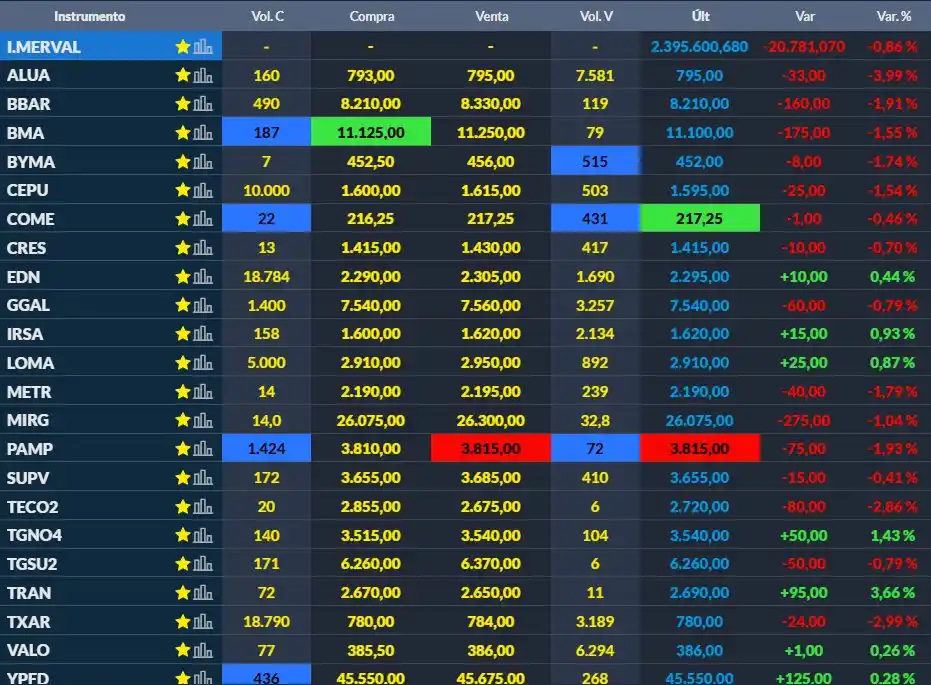Open chart icon for TXAR
Screen dimensions: 931x685
[203, 621]
